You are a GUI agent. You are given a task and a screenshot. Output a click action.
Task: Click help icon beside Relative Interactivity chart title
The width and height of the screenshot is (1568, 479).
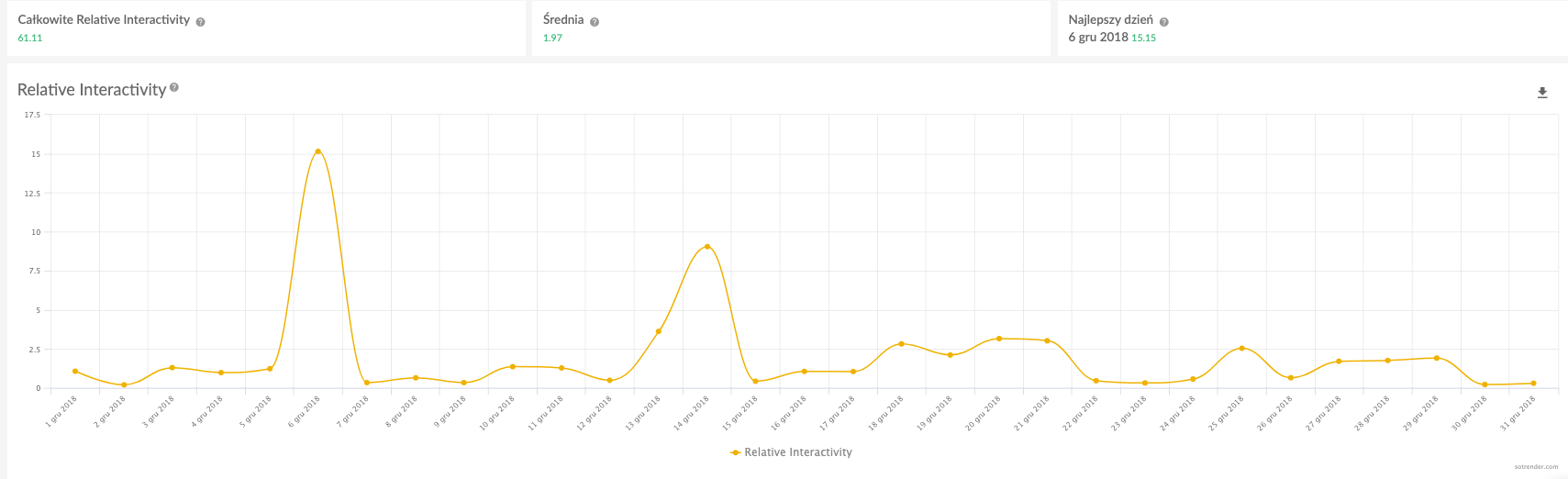tap(174, 88)
